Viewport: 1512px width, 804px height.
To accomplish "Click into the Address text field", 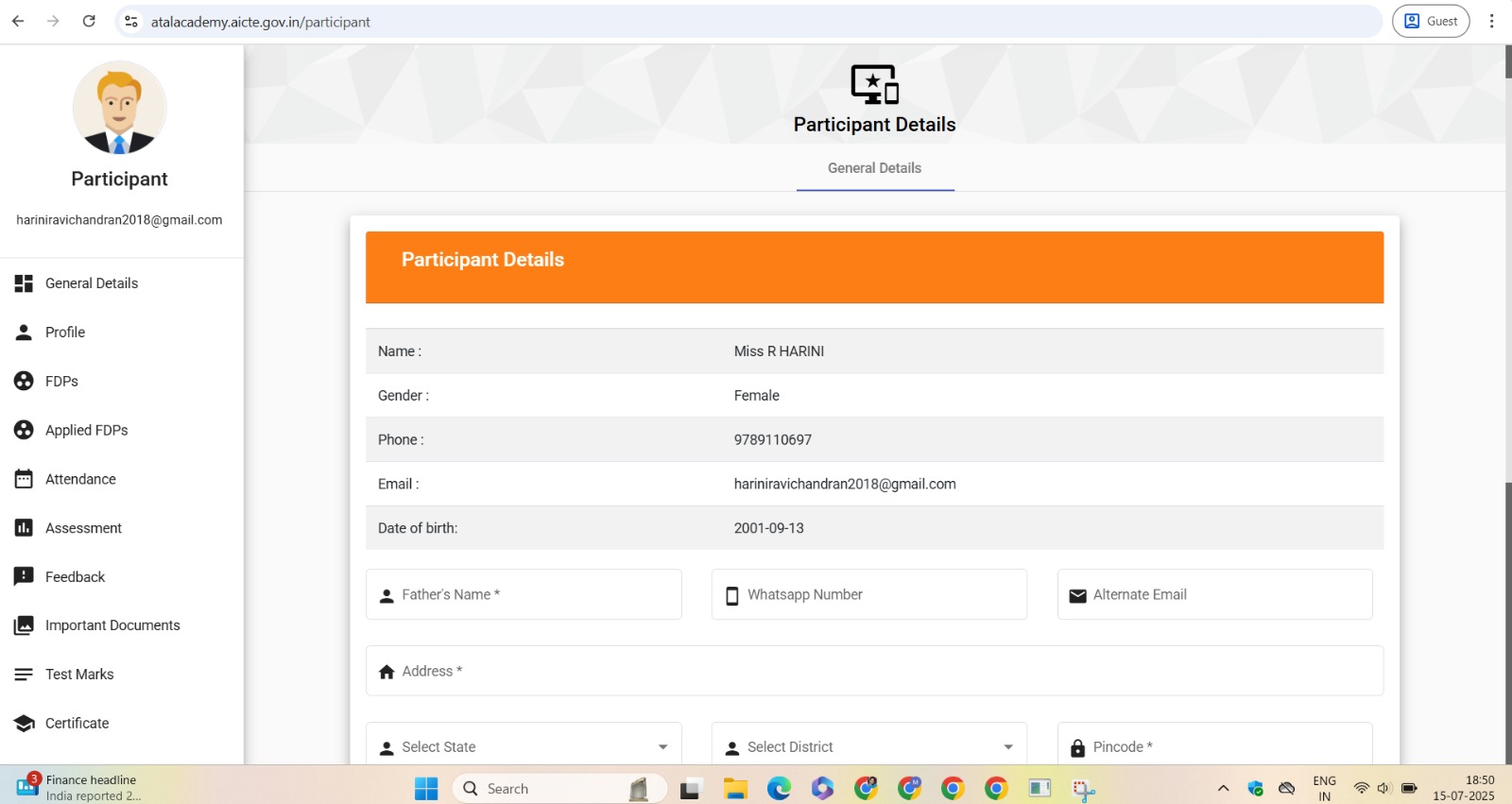I will coord(874,671).
